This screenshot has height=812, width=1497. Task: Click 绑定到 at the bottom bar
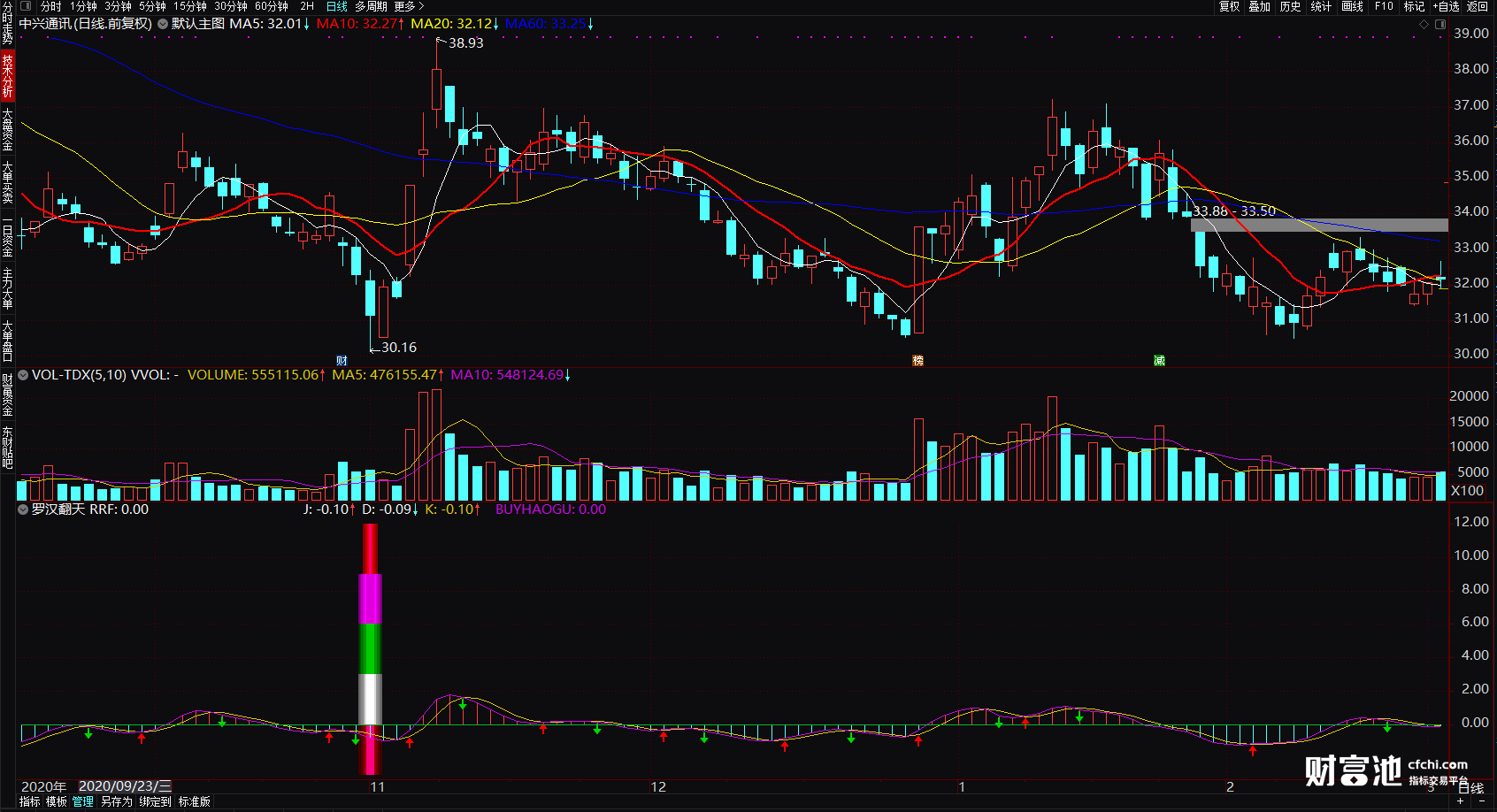point(155,801)
